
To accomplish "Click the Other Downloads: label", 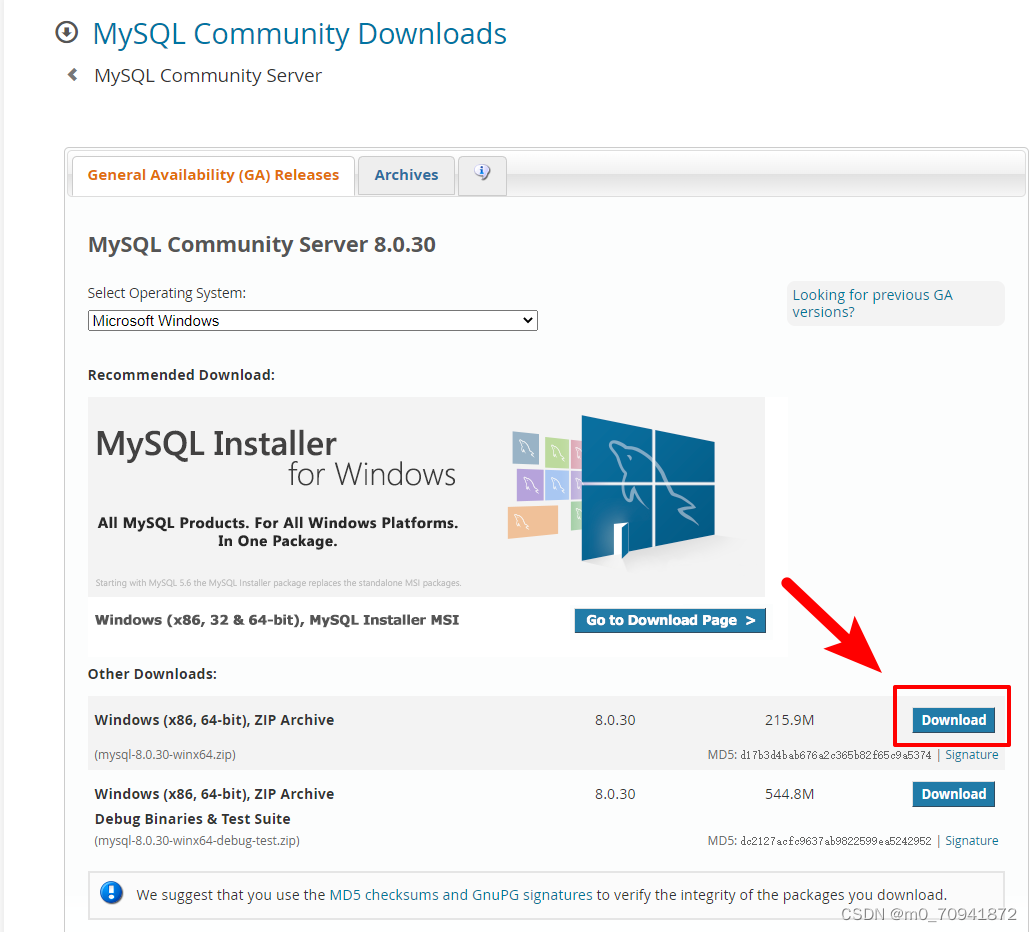I will coord(152,674).
